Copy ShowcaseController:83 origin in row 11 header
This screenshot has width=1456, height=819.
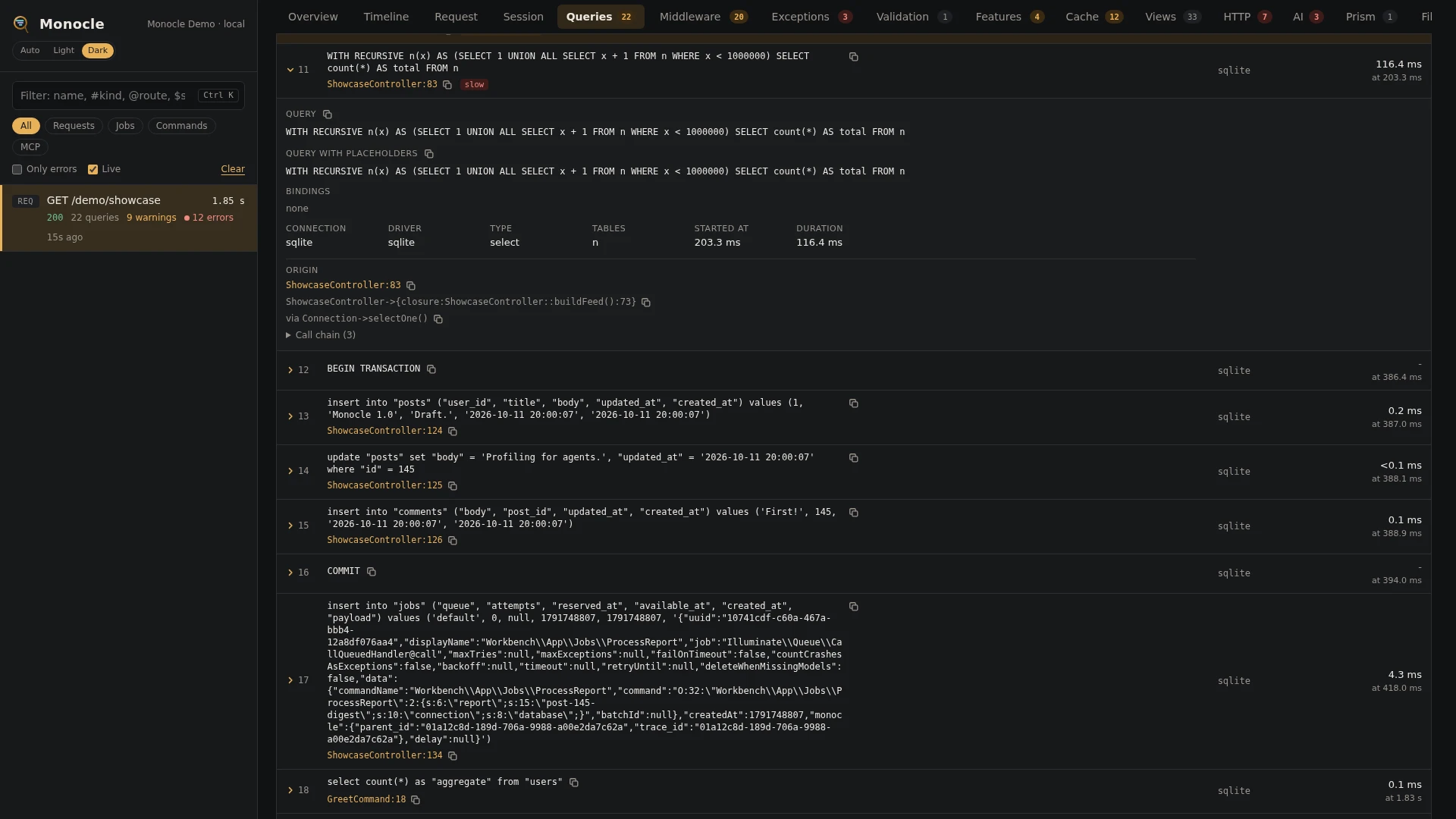(x=447, y=85)
